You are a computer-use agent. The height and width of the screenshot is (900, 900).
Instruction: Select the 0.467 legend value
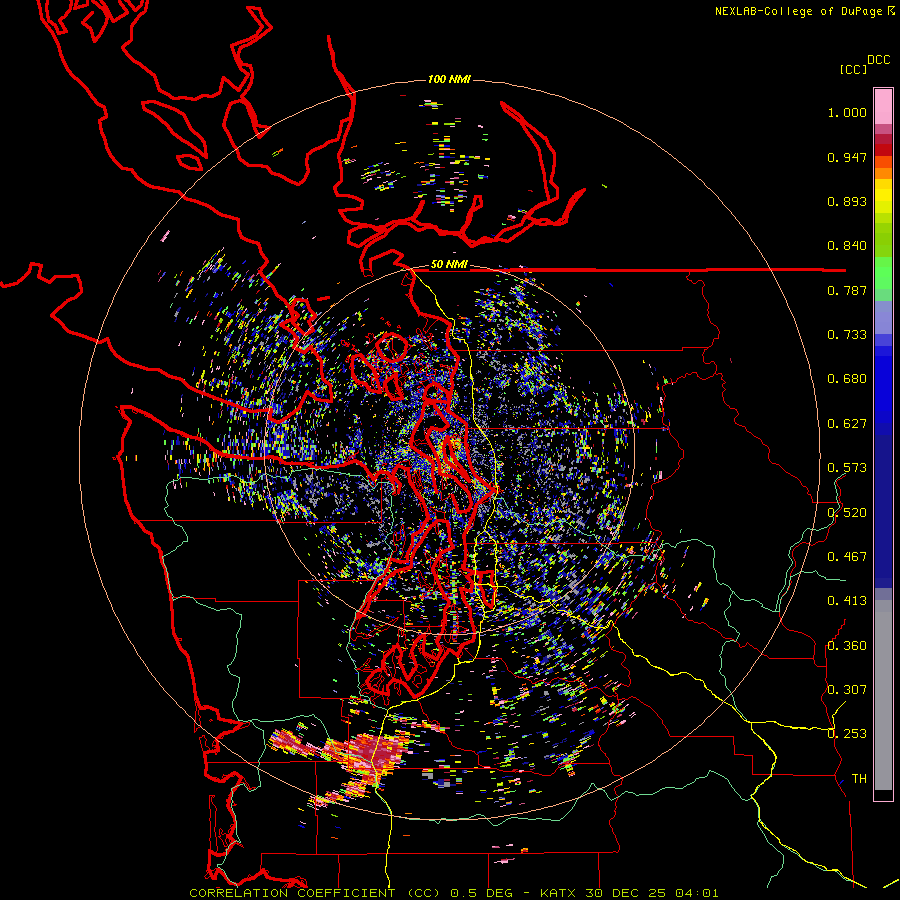tap(847, 557)
